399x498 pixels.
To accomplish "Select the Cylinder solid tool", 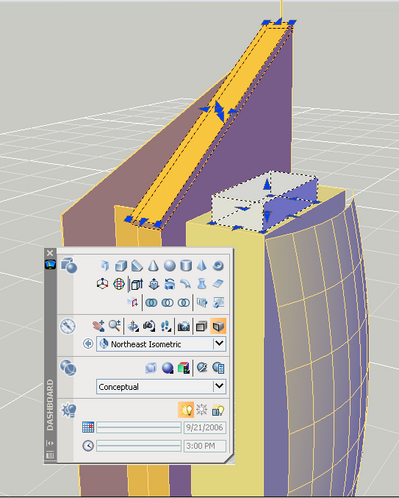I will tap(186, 266).
